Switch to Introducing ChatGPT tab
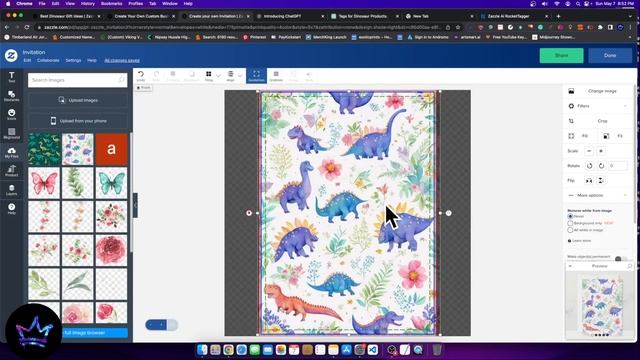 pyautogui.click(x=289, y=16)
